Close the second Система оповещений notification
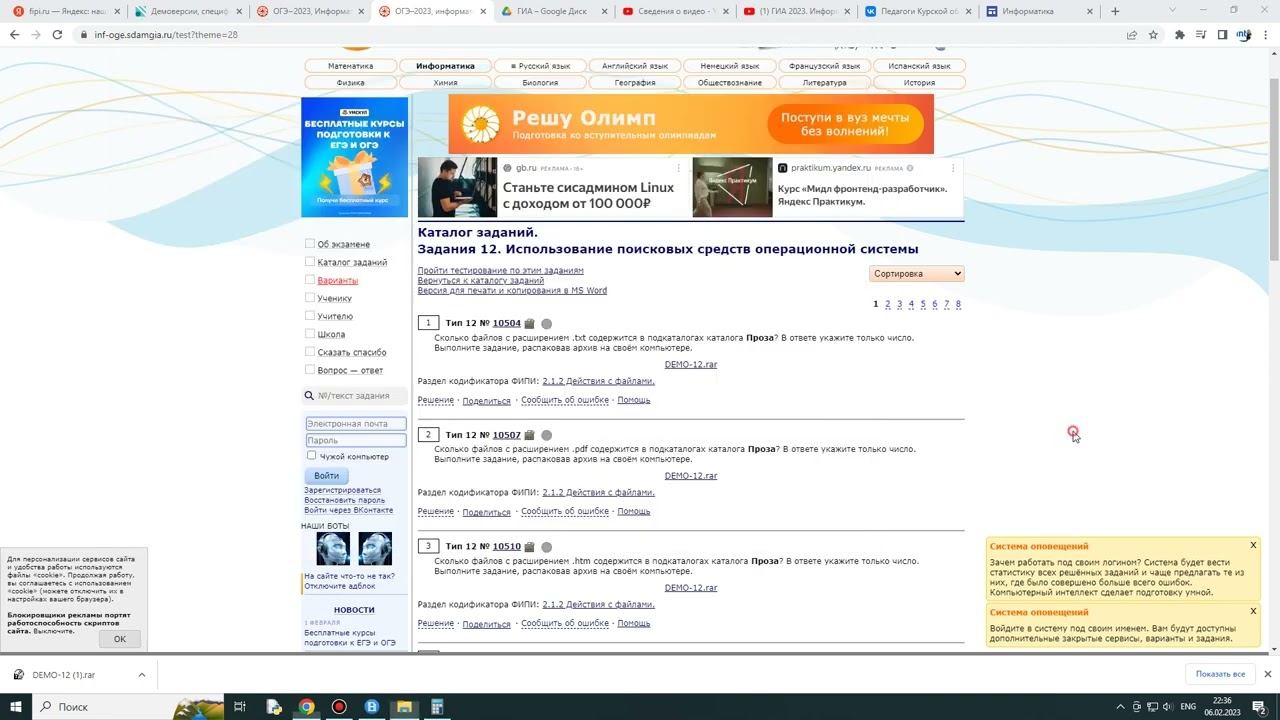 coord(1253,611)
